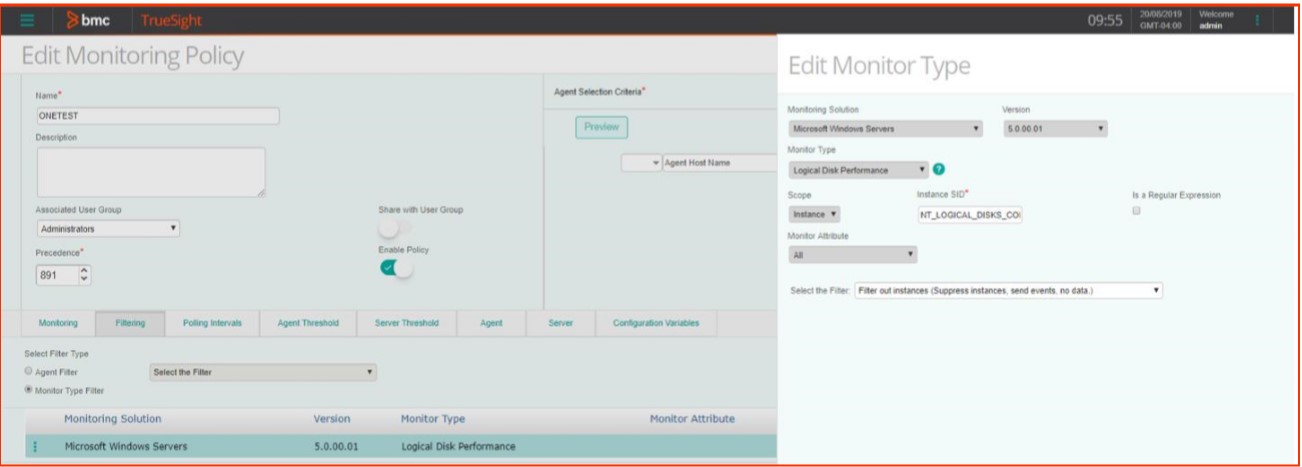
Task: Toggle Share with User Group switch
Action: coord(394,228)
